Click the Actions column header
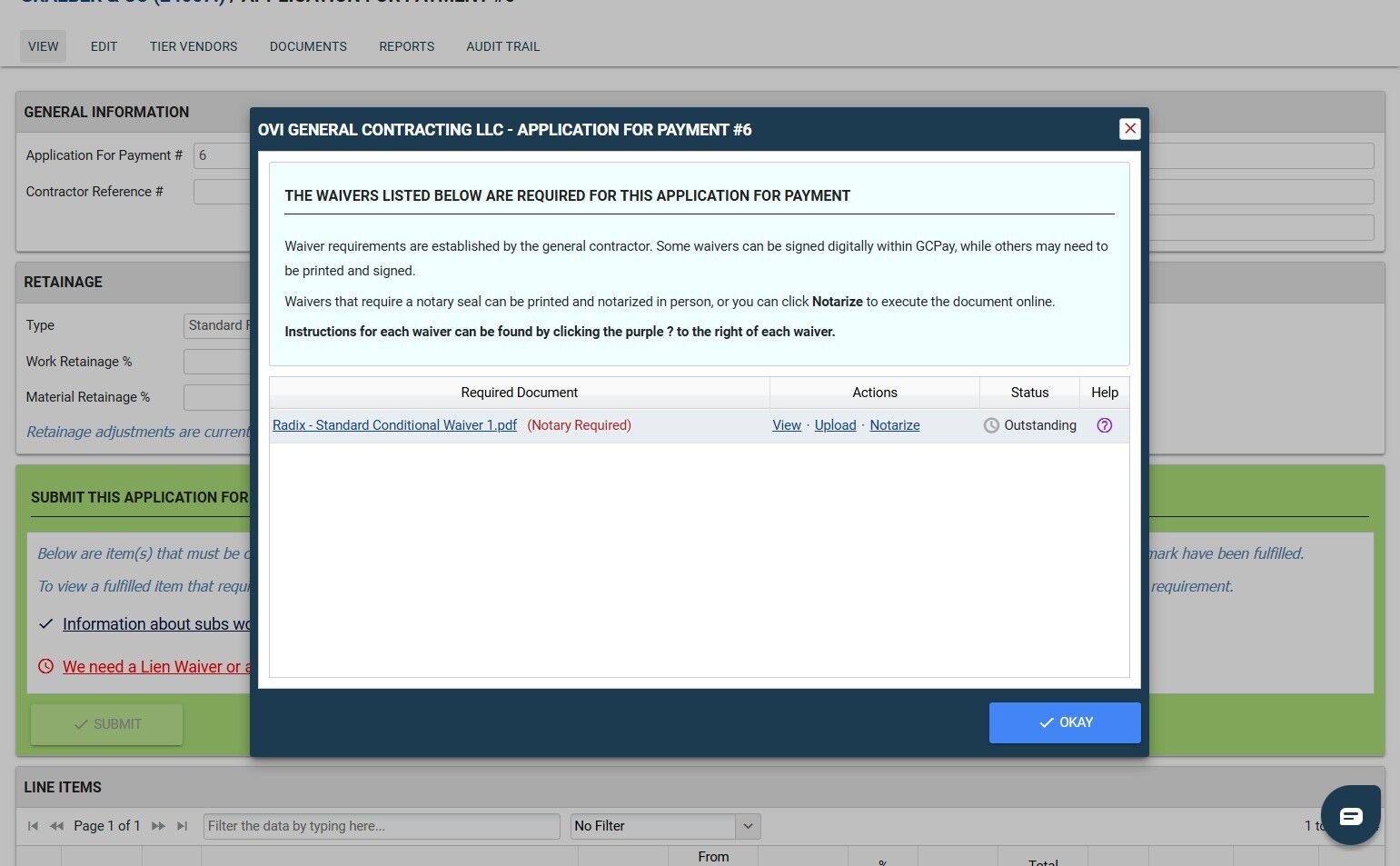Viewport: 1400px width, 866px height. coord(875,393)
